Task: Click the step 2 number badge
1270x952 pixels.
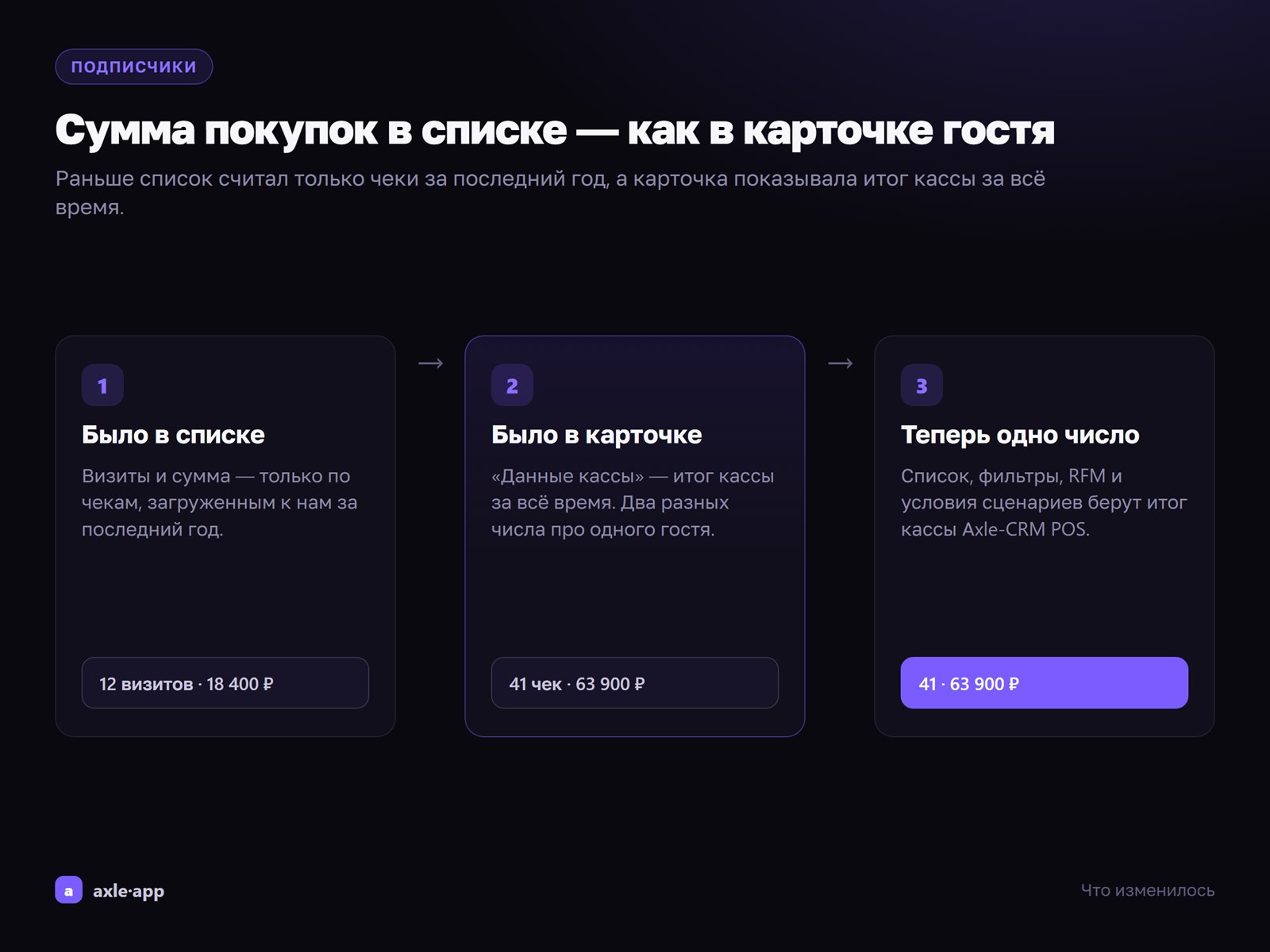Action: pyautogui.click(x=512, y=385)
